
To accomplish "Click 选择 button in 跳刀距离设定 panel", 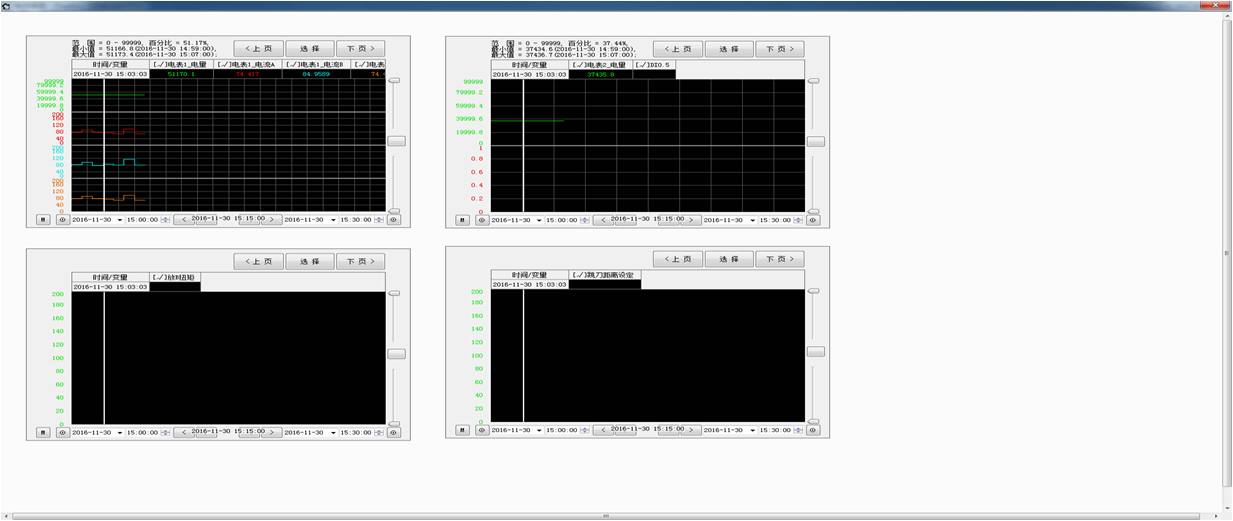I will (730, 258).
